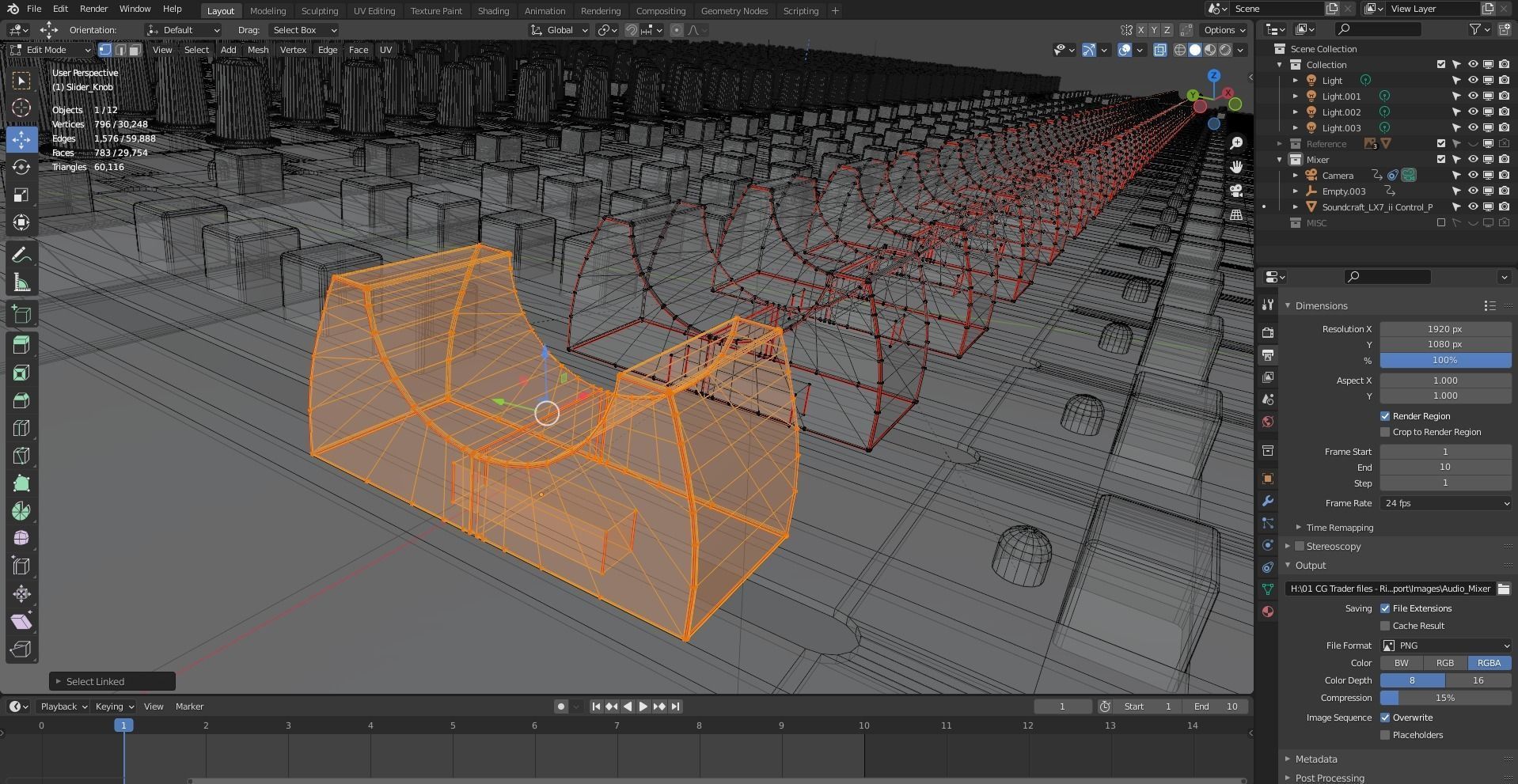This screenshot has width=1518, height=784.
Task: Toggle the Render Region checkbox
Action: point(1385,416)
